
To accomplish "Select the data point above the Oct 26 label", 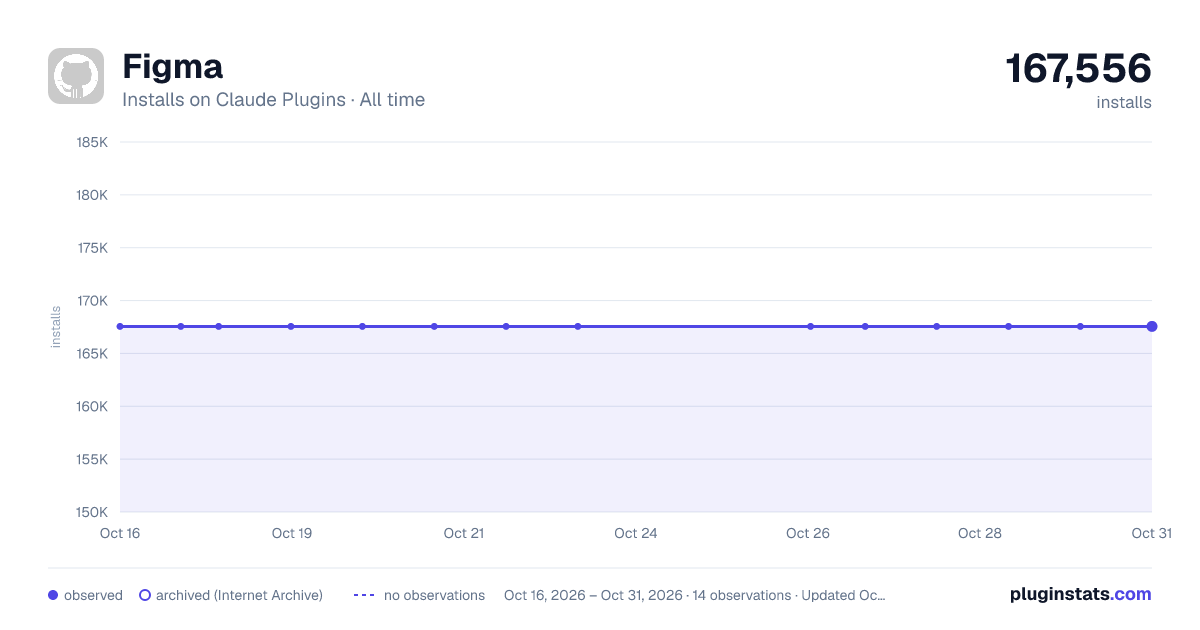I will point(811,326).
